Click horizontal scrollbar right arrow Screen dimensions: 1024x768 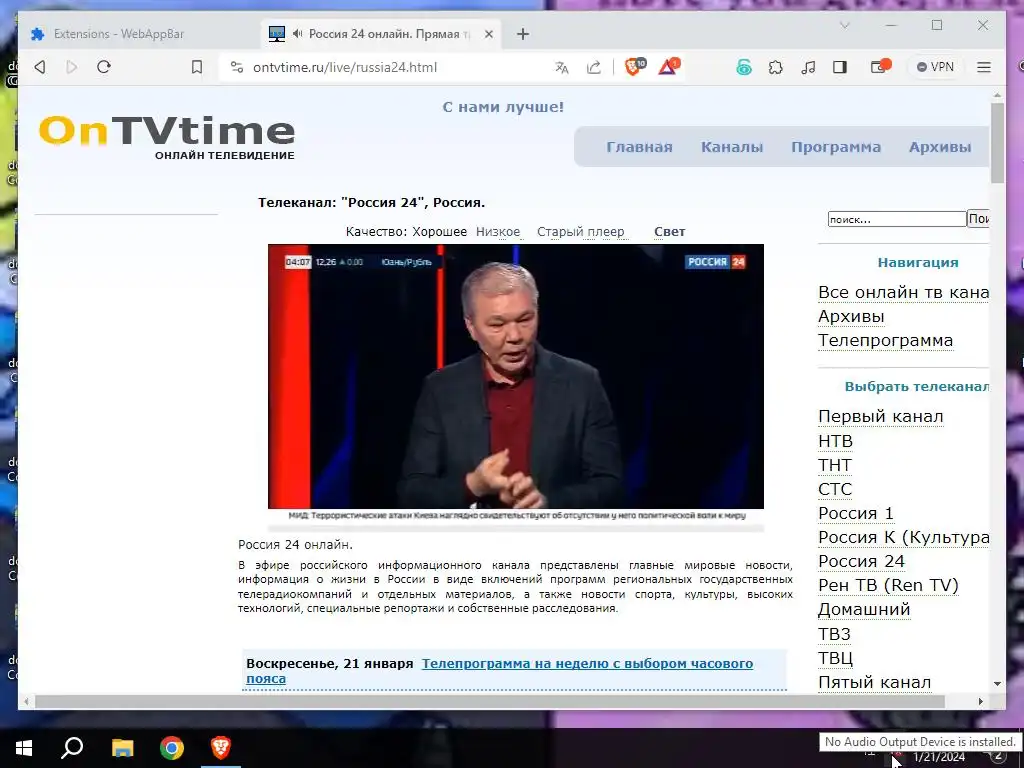[x=980, y=701]
